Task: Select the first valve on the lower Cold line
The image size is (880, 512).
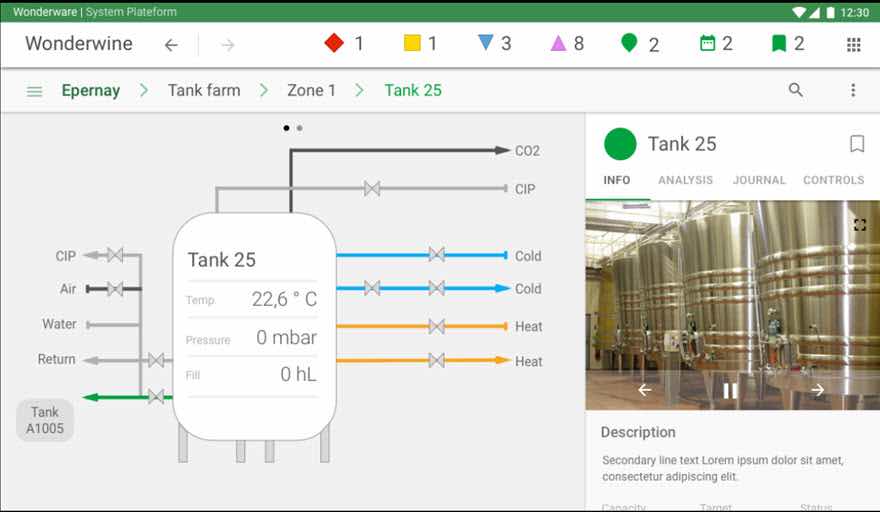Action: (x=372, y=288)
